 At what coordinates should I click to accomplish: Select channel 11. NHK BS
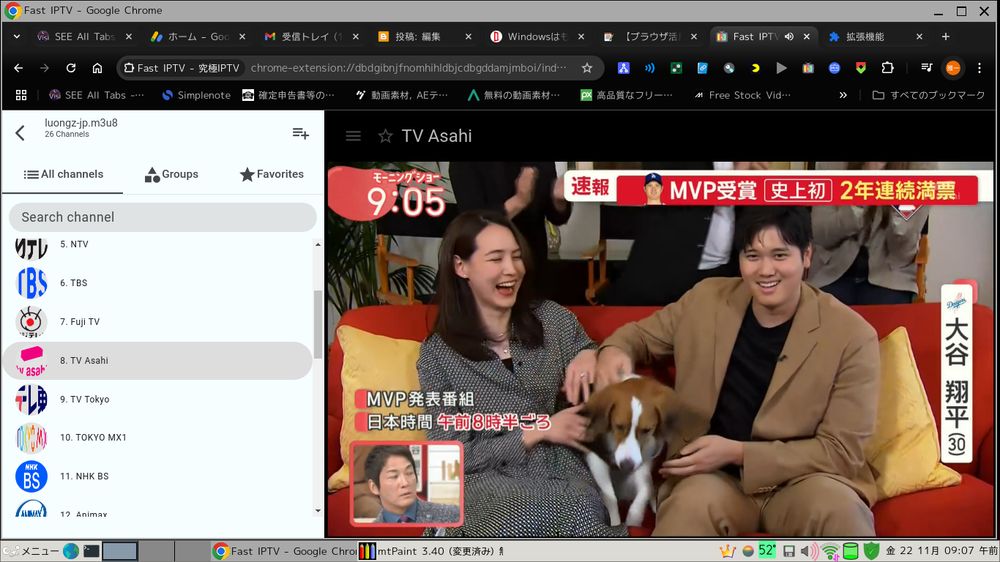click(158, 477)
